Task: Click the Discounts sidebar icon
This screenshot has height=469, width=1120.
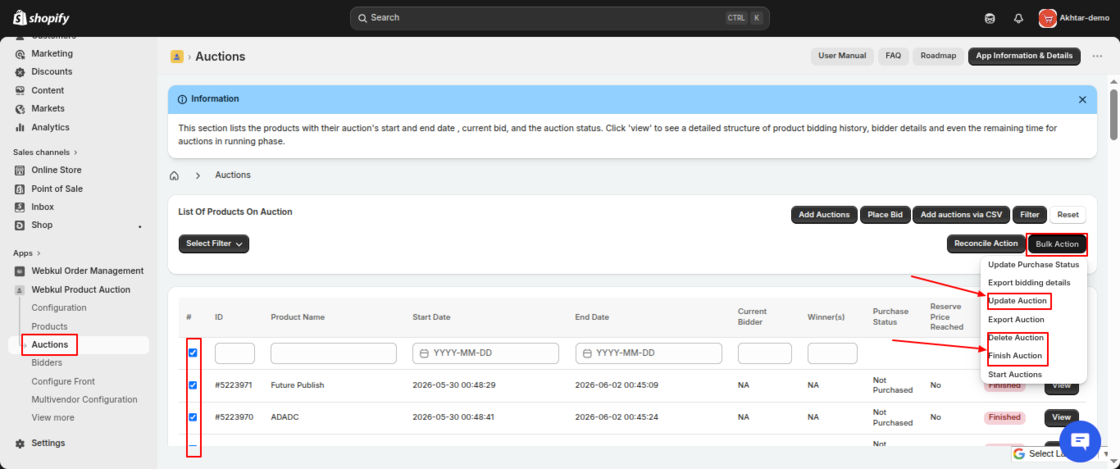Action: coord(19,72)
